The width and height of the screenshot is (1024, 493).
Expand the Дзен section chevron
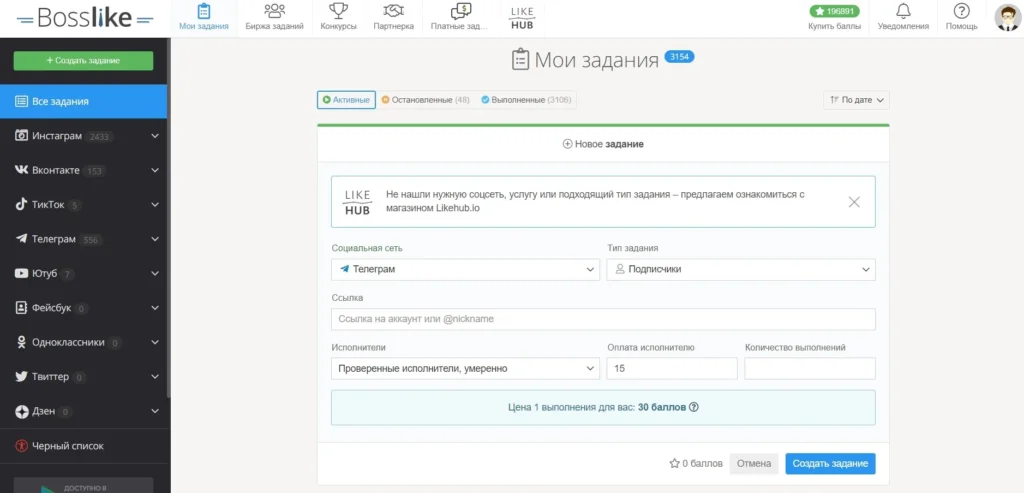click(x=155, y=411)
